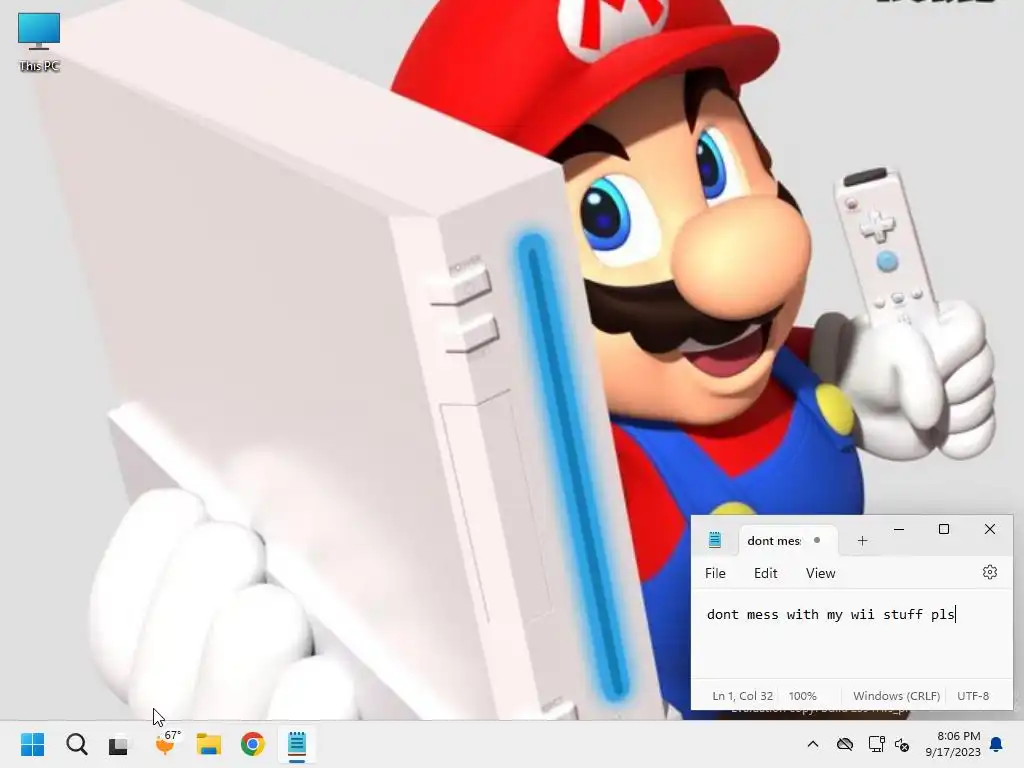Add a new Notepad tab
Image resolution: width=1024 pixels, height=768 pixels.
point(862,541)
